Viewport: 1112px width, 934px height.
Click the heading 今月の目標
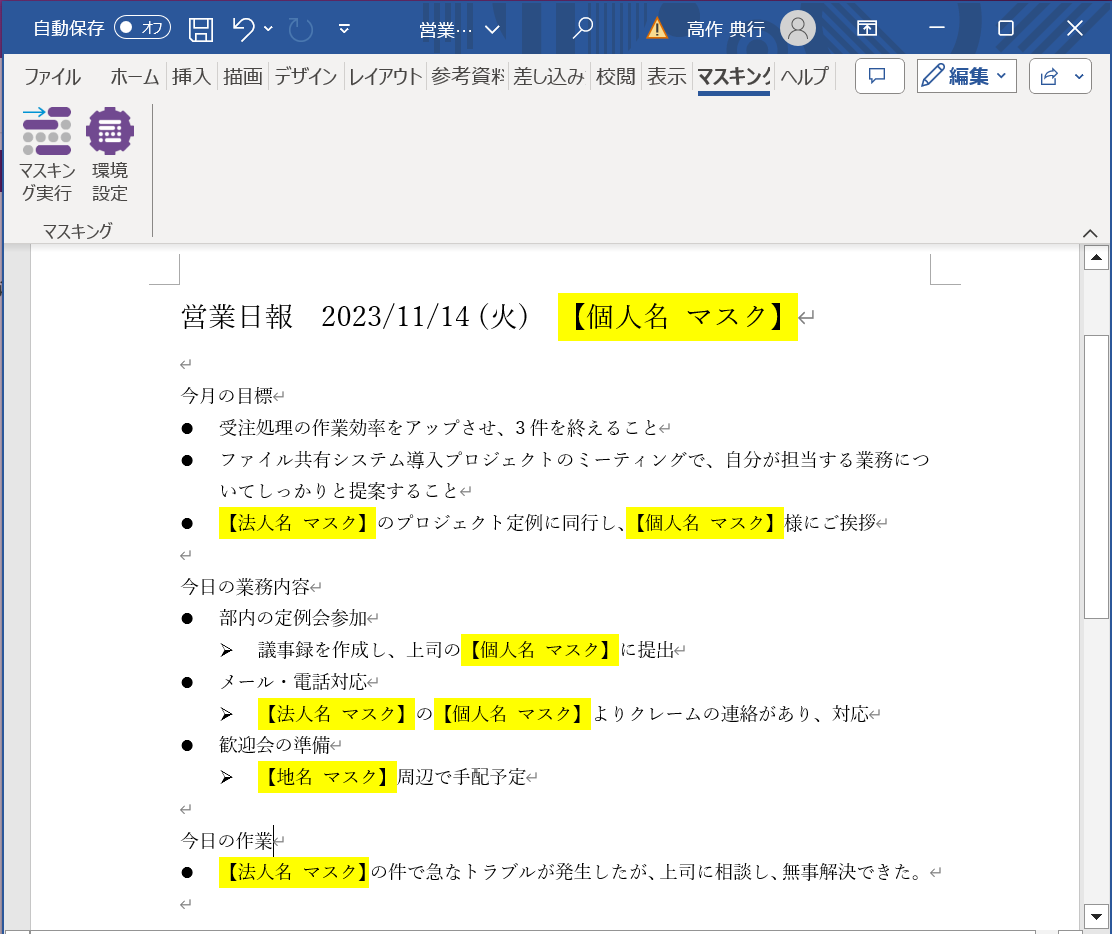pos(227,396)
